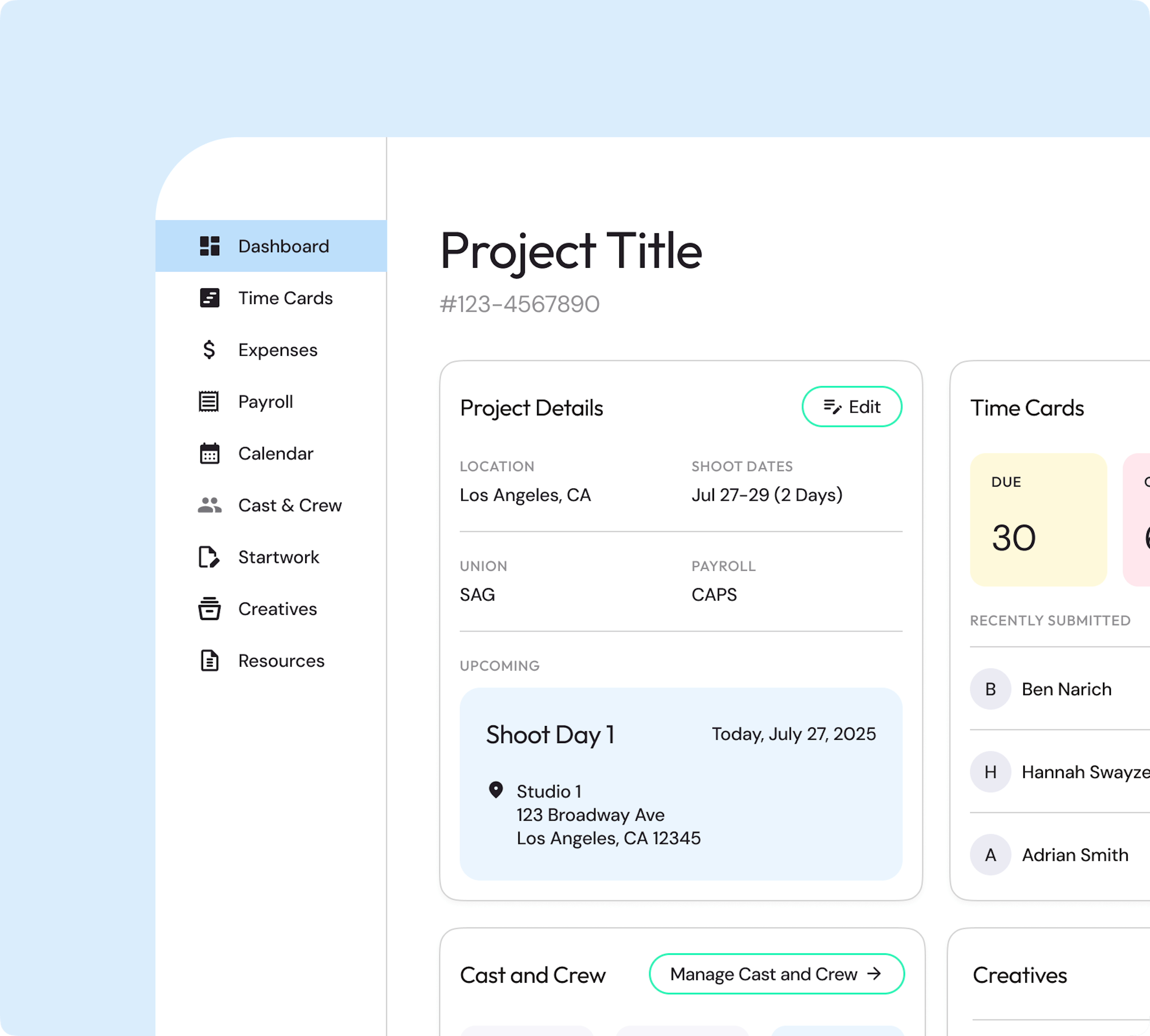Image resolution: width=1150 pixels, height=1036 pixels.
Task: Open Ben Narich's submitted time card
Action: coord(1060,689)
